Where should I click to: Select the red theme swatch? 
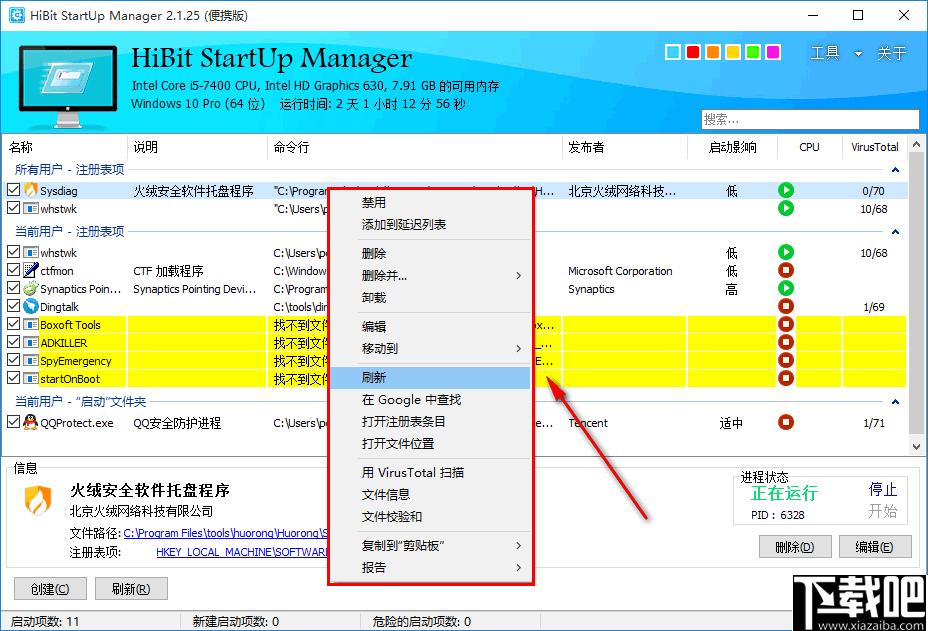point(693,52)
